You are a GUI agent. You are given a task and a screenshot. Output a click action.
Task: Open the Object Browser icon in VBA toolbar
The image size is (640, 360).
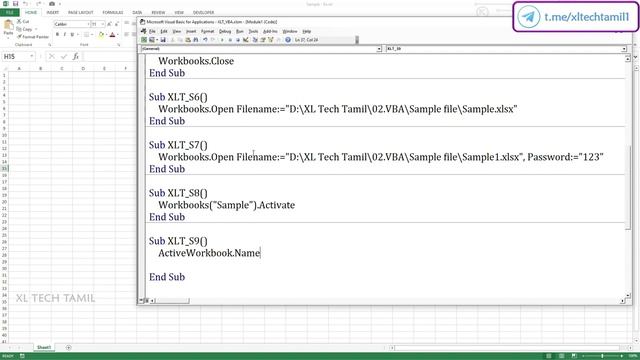pos(271,40)
